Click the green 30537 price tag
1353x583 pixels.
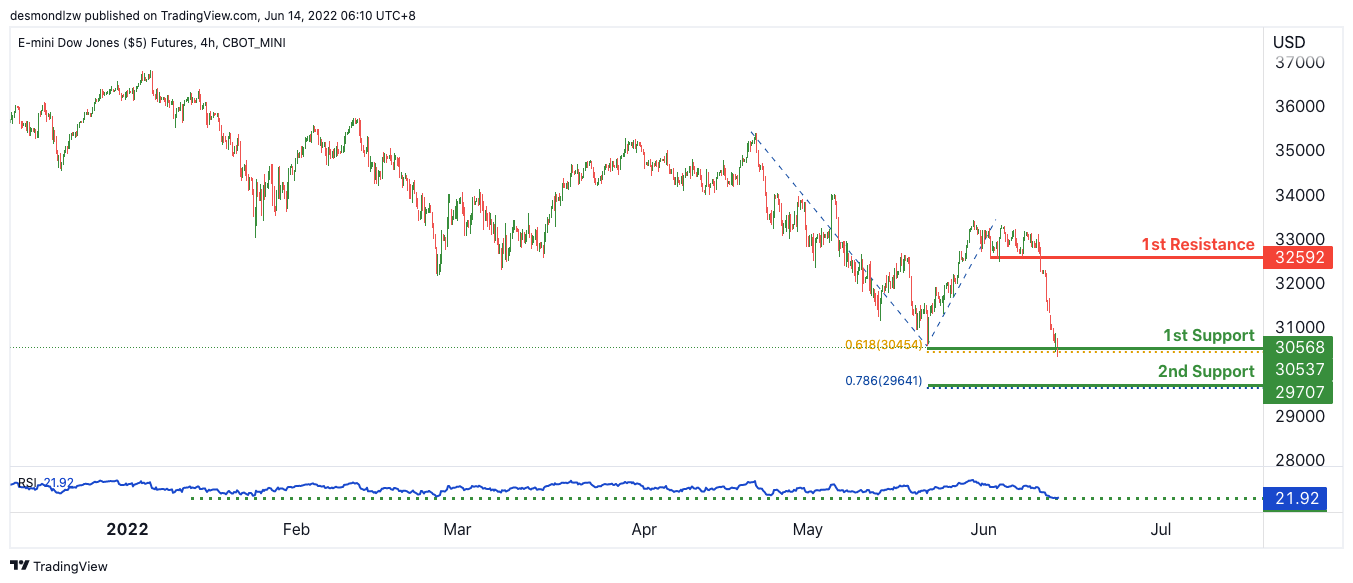[x=1293, y=370]
